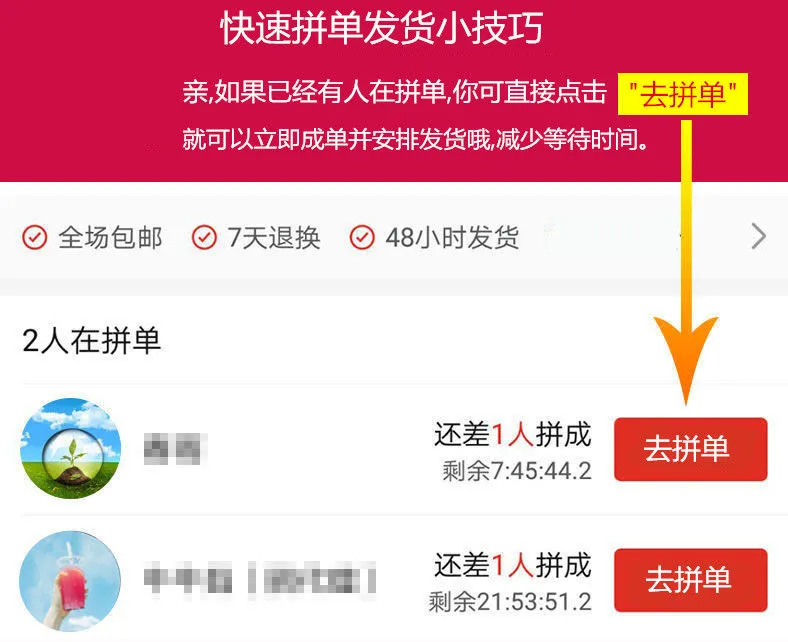This screenshot has width=788, height=642.
Task: Click the 去拼单 button for second user
Action: [691, 580]
